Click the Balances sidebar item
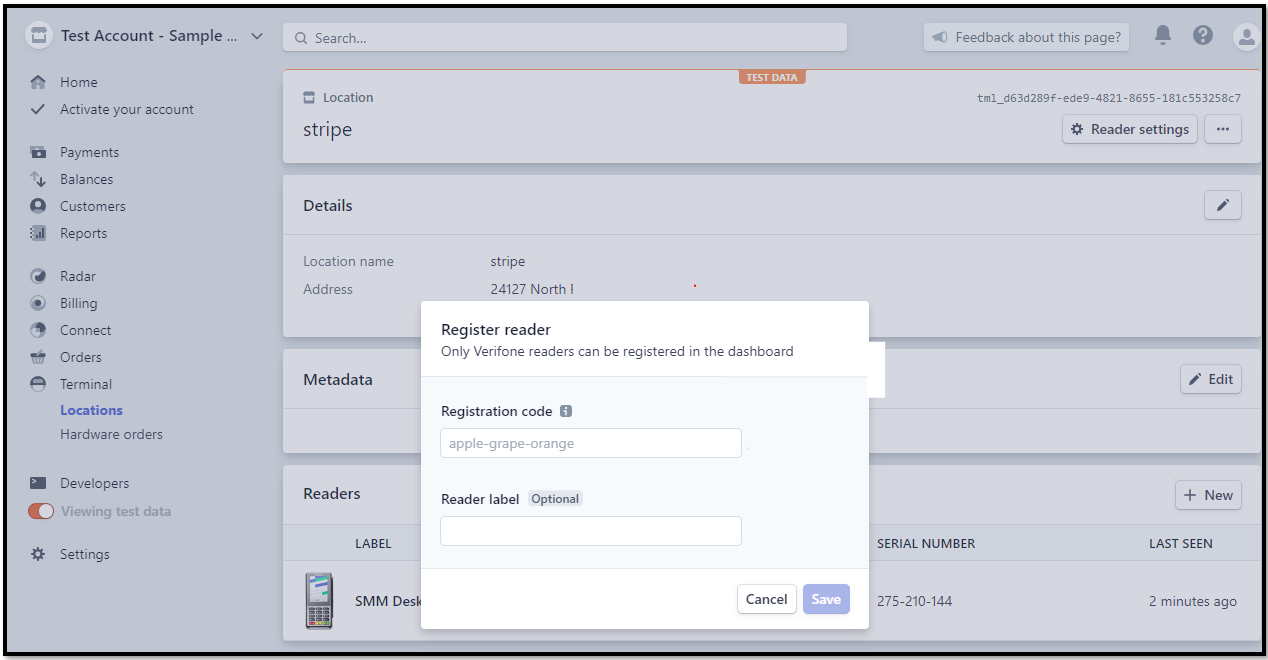This screenshot has width=1268, height=660. 86,179
